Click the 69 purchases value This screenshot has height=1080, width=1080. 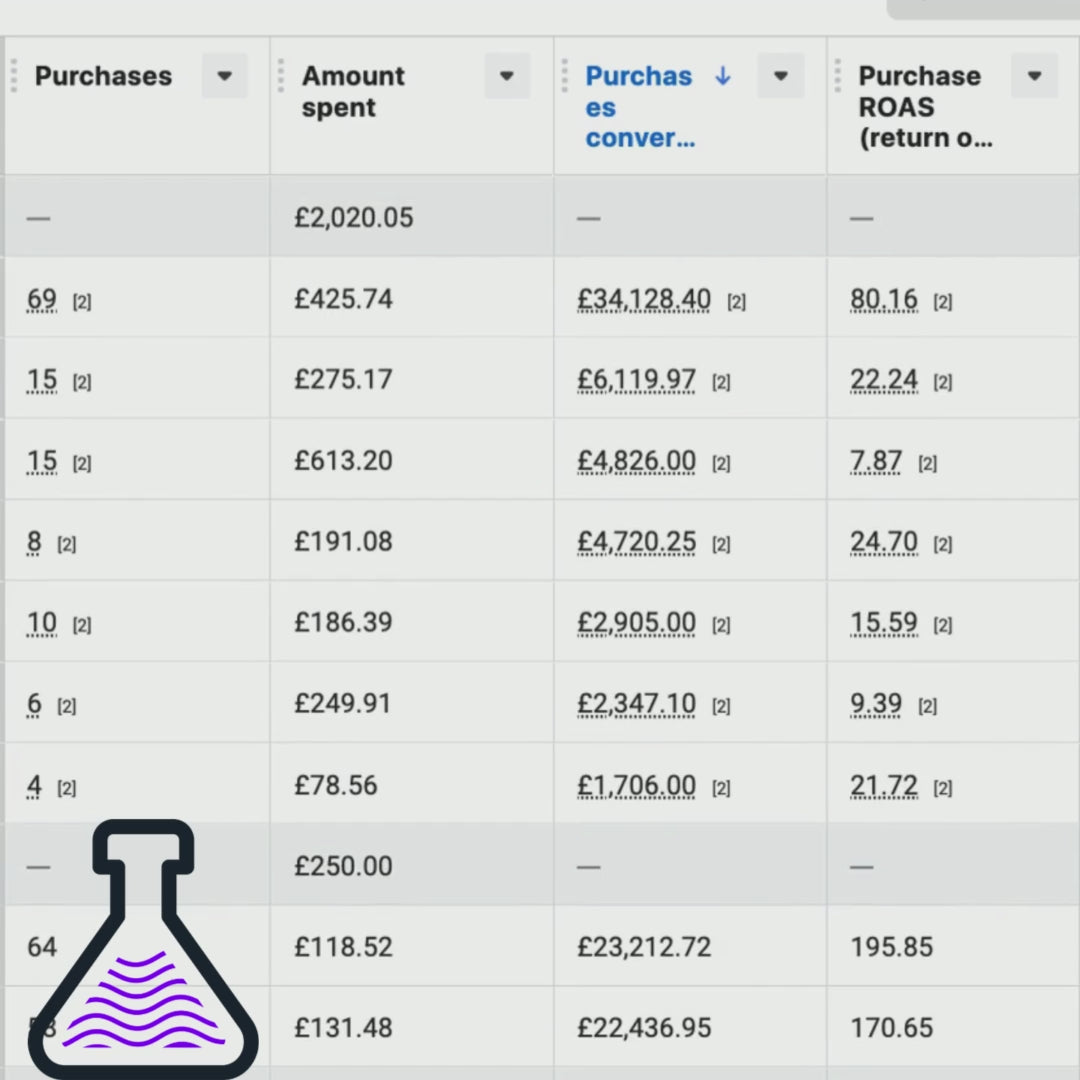(x=42, y=299)
